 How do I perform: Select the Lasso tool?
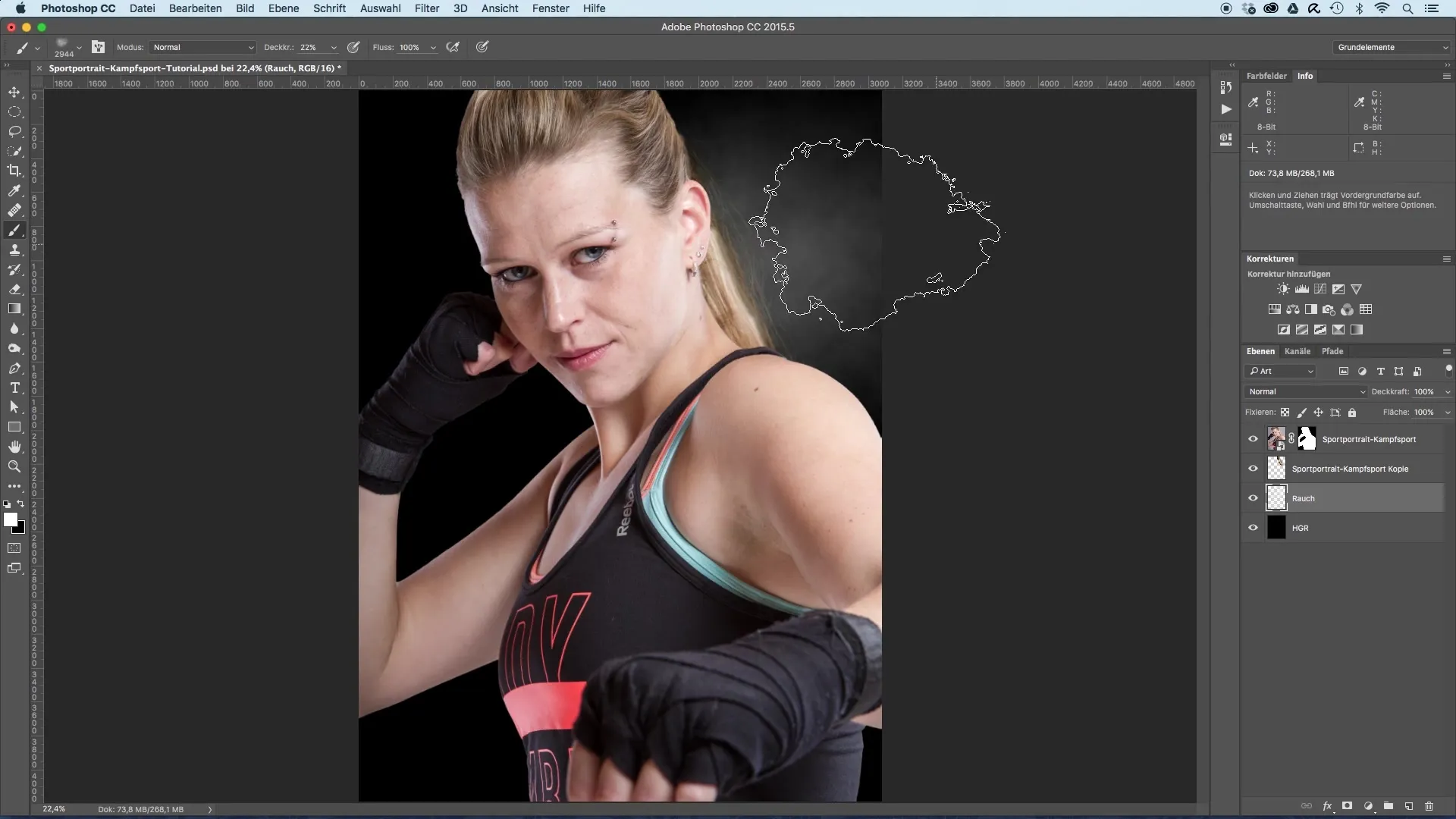(14, 131)
